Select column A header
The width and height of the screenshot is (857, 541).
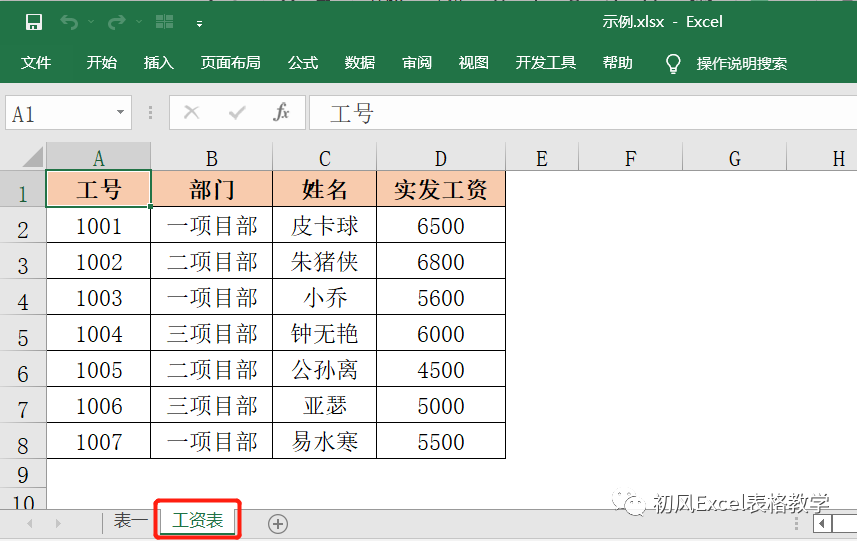coord(98,157)
